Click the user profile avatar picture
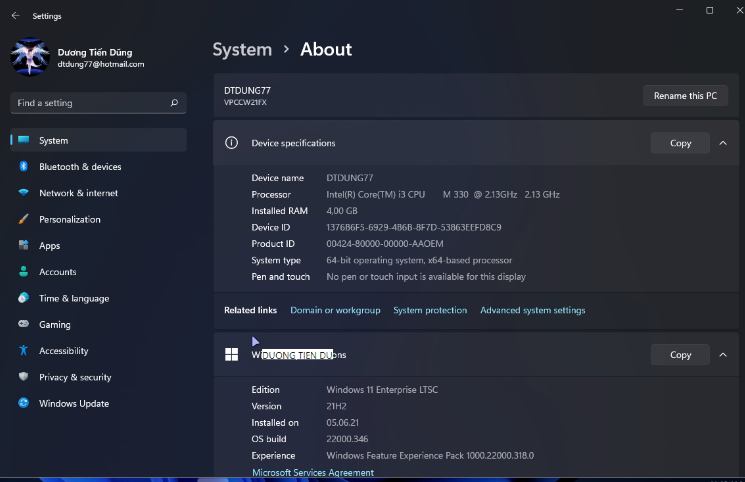Image resolution: width=745 pixels, height=482 pixels. tap(30, 57)
